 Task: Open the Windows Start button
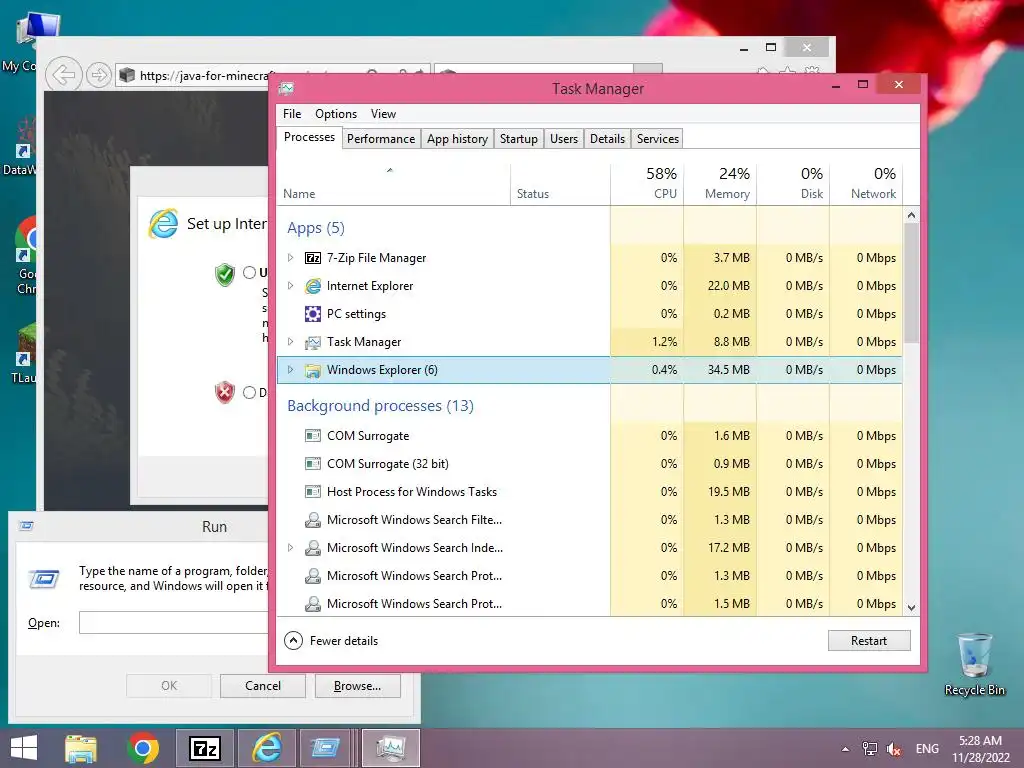coord(24,748)
